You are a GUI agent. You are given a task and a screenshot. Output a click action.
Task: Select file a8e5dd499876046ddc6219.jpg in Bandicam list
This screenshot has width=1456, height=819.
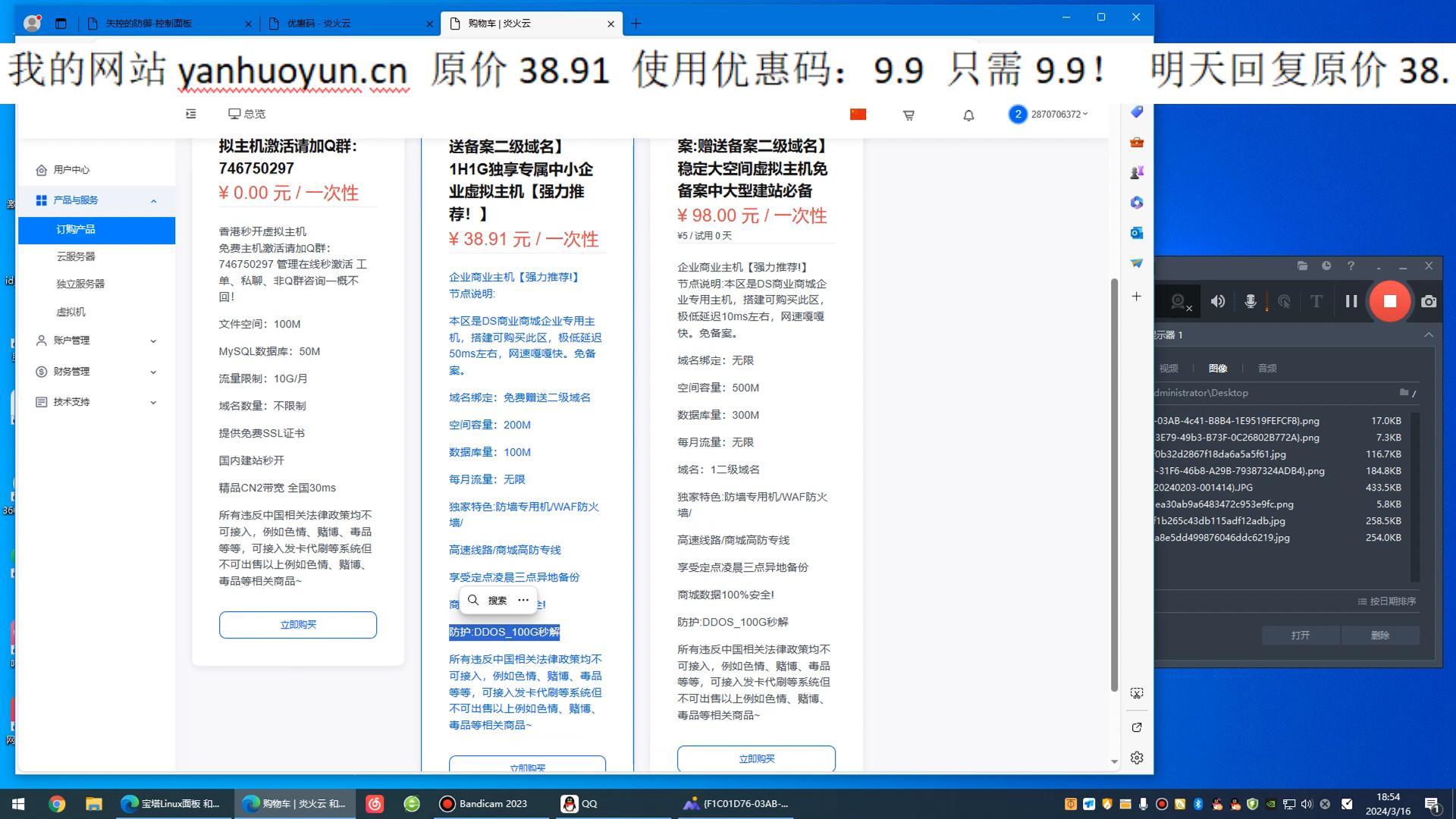pyautogui.click(x=1279, y=538)
